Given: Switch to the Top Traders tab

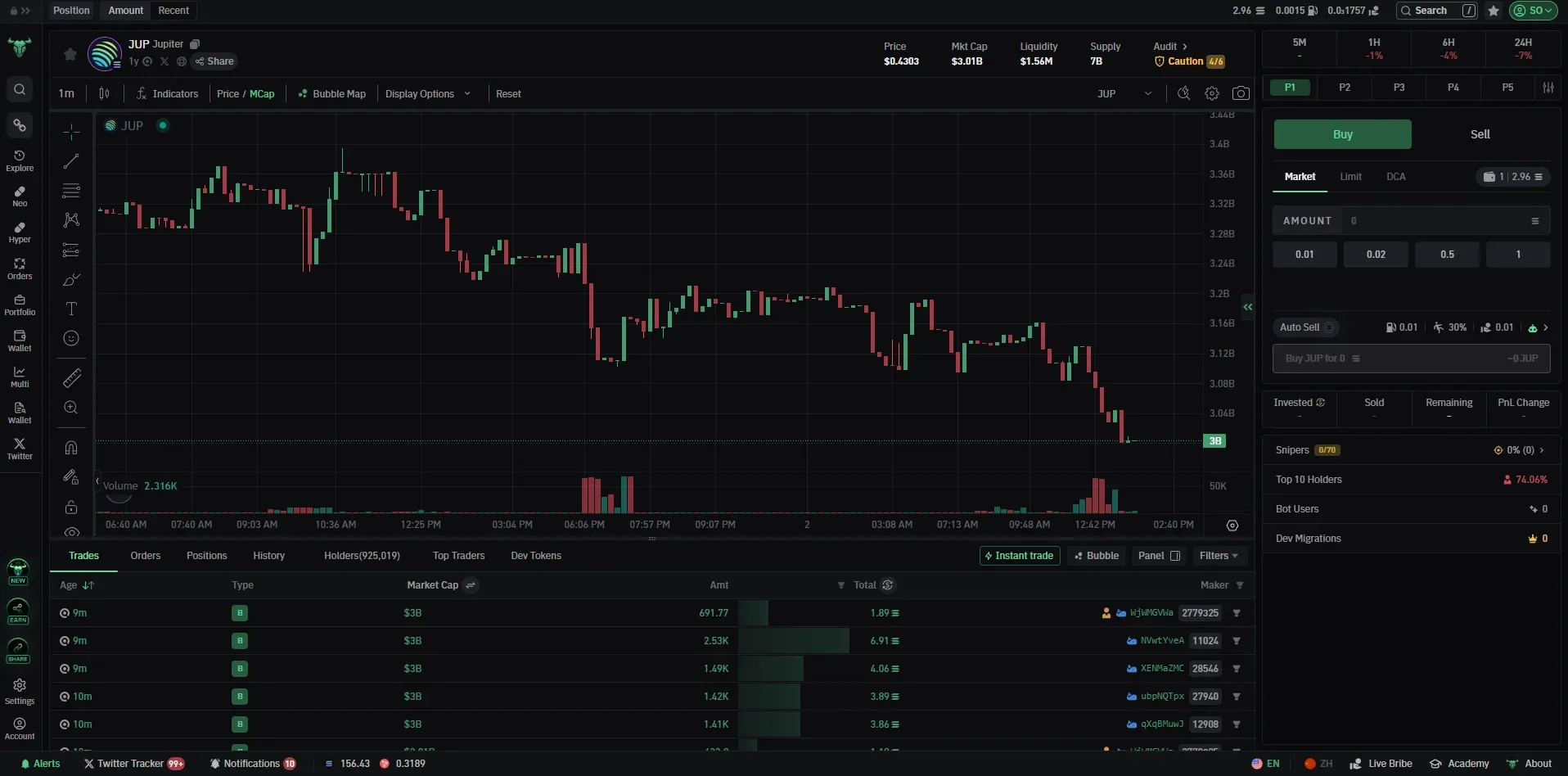Looking at the screenshot, I should 458,556.
